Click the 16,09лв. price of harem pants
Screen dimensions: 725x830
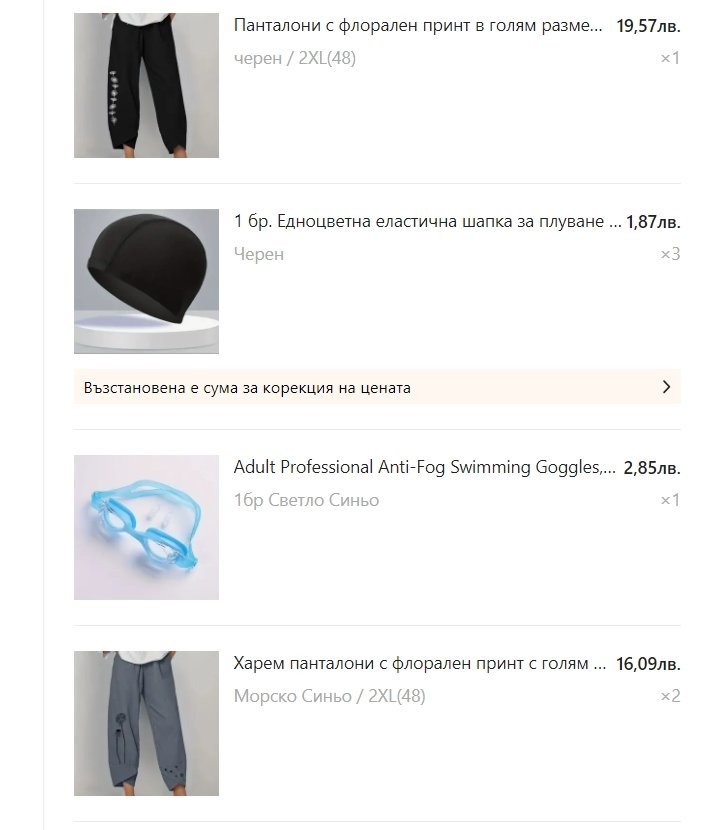(648, 664)
